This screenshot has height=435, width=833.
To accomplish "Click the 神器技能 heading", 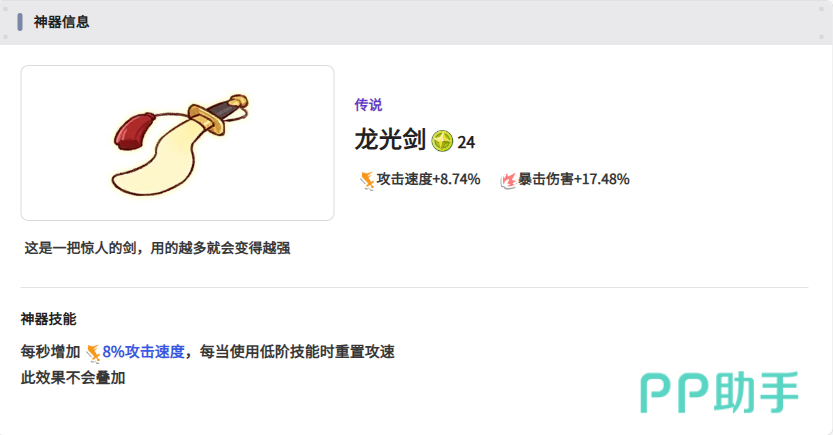I will [48, 319].
